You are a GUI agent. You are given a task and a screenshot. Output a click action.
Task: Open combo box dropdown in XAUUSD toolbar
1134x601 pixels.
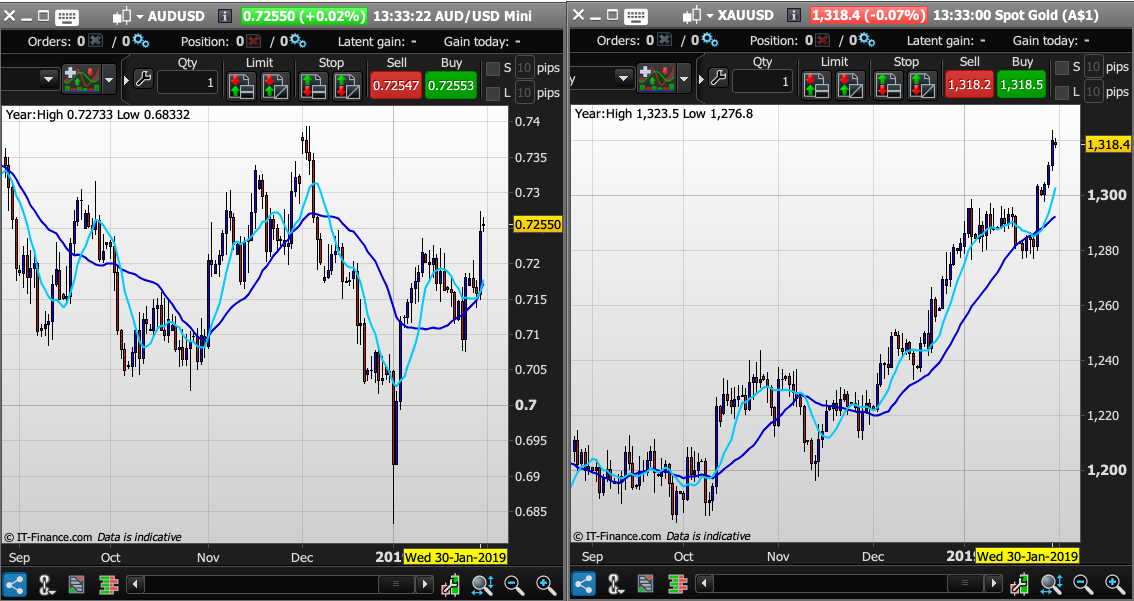coord(624,77)
